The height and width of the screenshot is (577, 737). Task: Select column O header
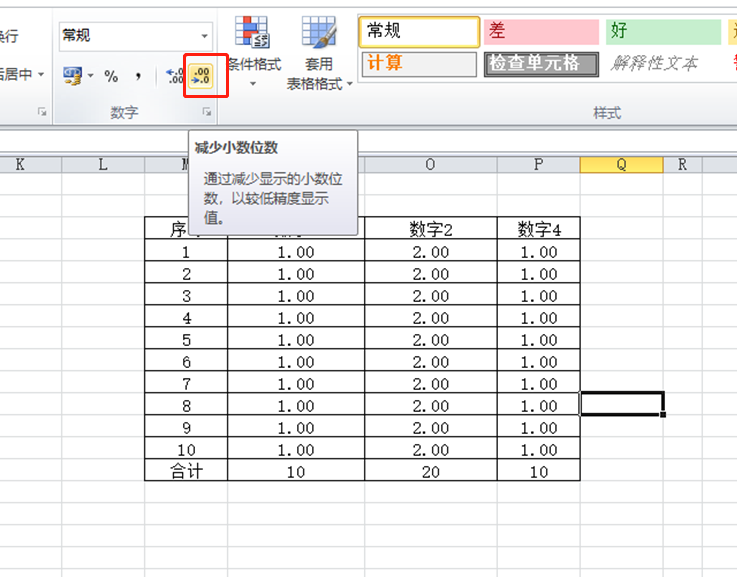[430, 164]
